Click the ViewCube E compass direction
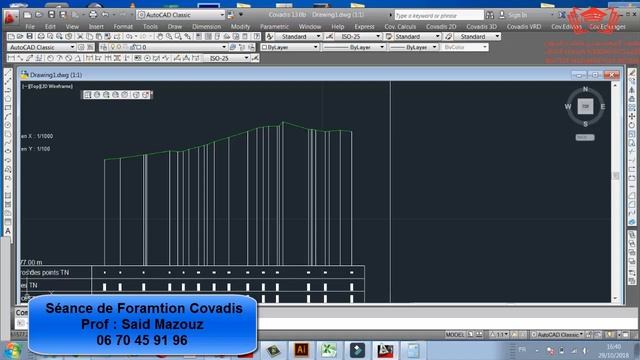Screen dimensions: 640x360 (x=603, y=107)
